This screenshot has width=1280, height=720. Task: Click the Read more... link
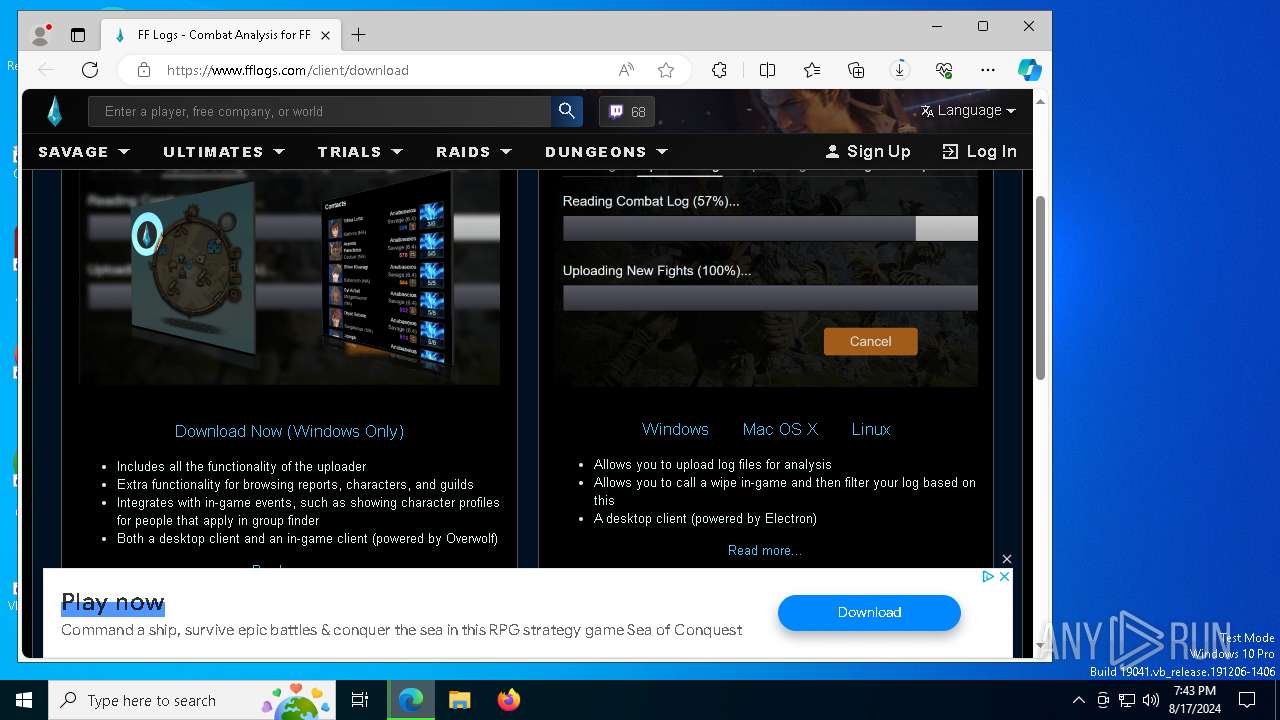pos(765,550)
